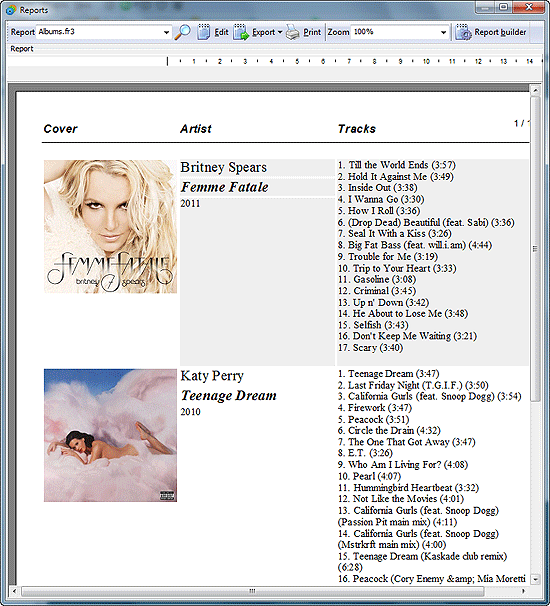The height and width of the screenshot is (606, 550).
Task: Click the Edit button label
Action: 221,32
